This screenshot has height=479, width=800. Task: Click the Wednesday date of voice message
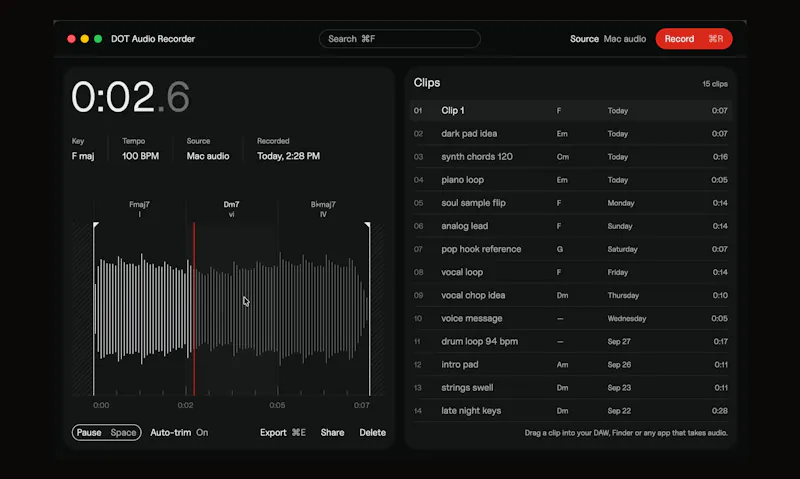pos(627,318)
